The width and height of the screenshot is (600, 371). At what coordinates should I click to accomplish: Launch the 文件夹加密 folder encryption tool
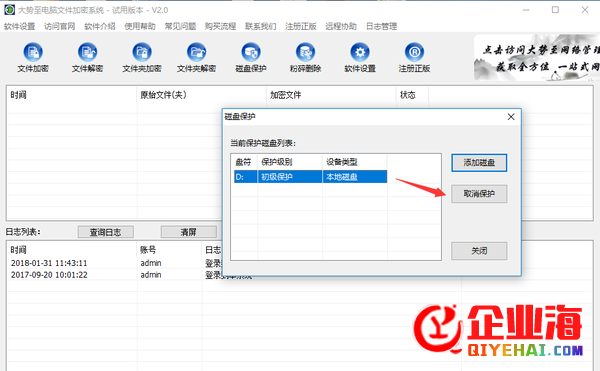pos(142,57)
